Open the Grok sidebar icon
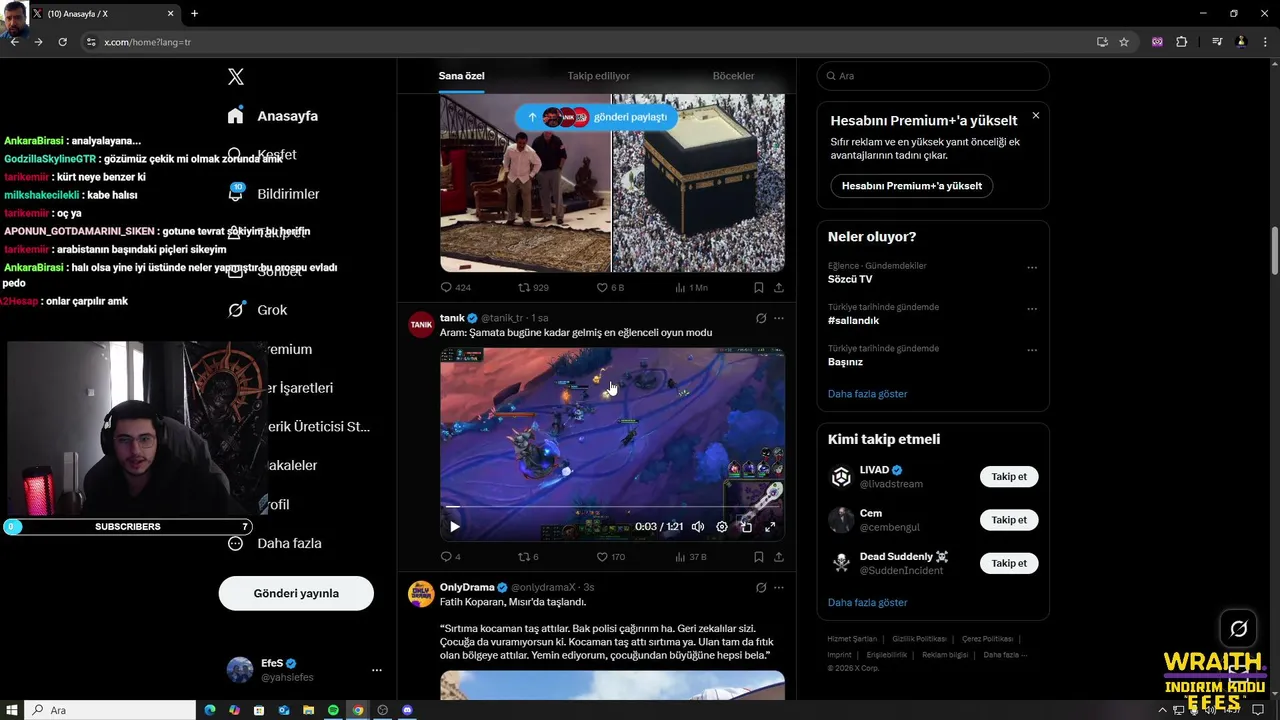The width and height of the screenshot is (1280, 720). coord(236,310)
